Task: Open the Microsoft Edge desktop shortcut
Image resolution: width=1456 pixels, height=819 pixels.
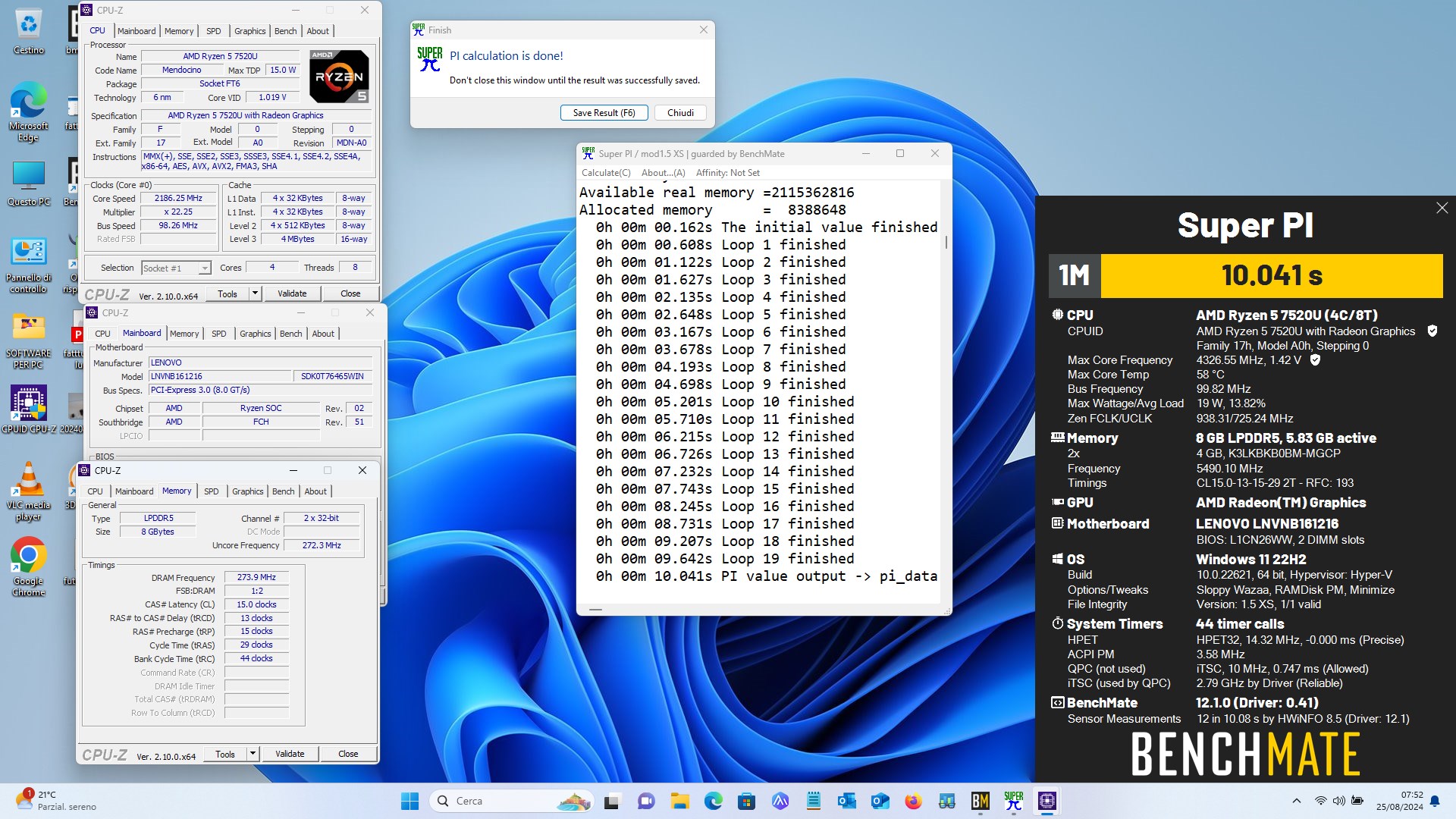Action: (x=29, y=111)
